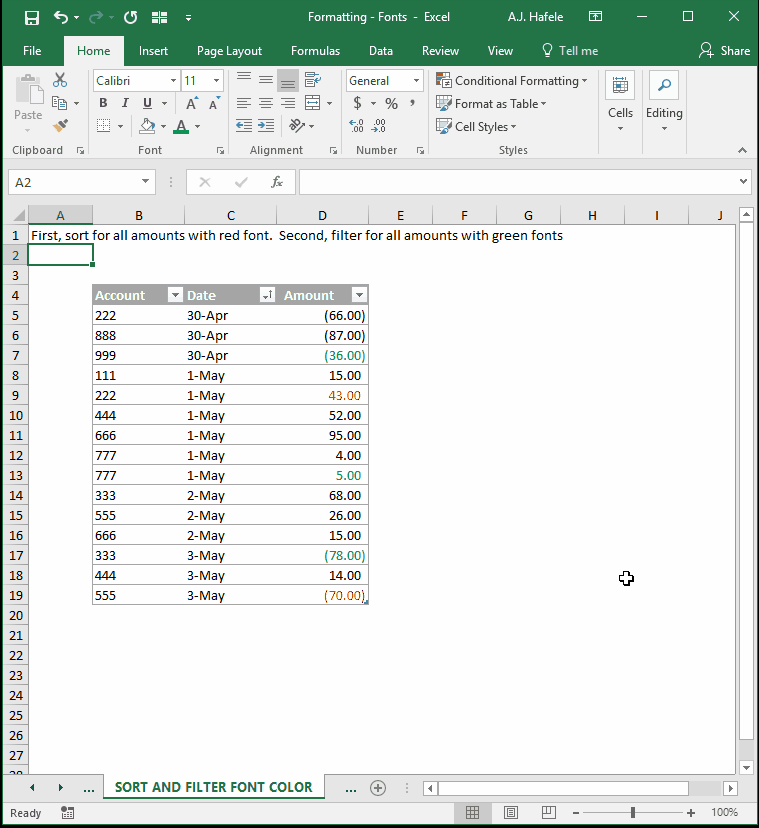Switch to Page Layout view in status bar
Screen dimensions: 759x828
(x=511, y=813)
